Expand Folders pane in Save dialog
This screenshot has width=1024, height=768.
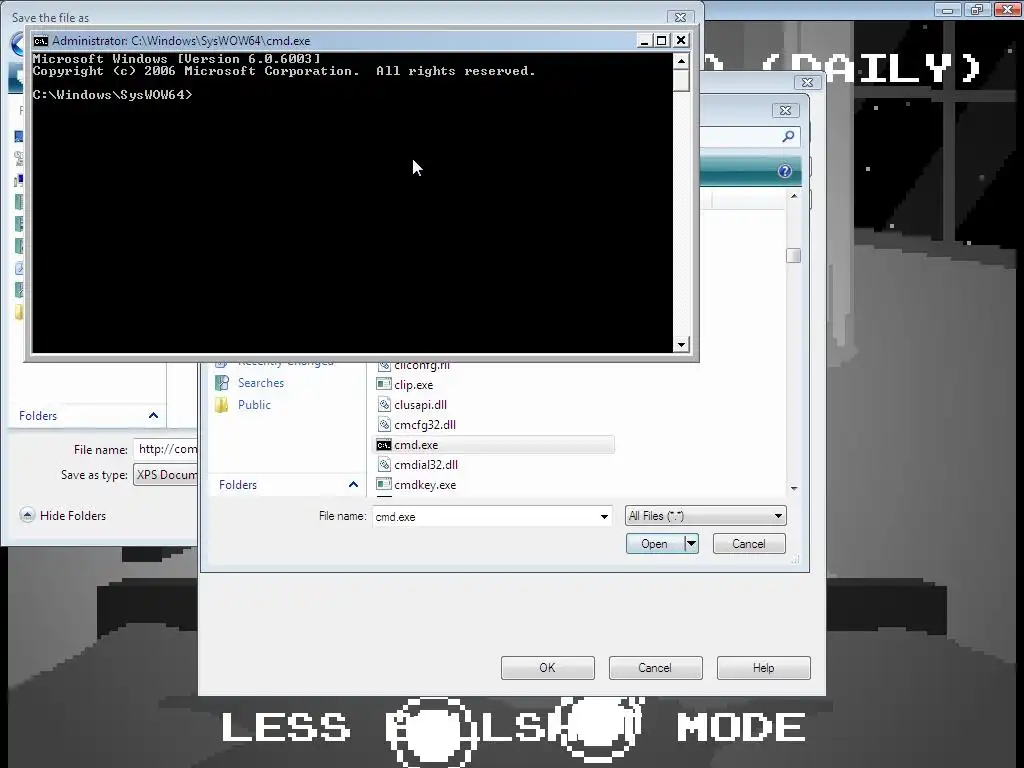[x=153, y=415]
